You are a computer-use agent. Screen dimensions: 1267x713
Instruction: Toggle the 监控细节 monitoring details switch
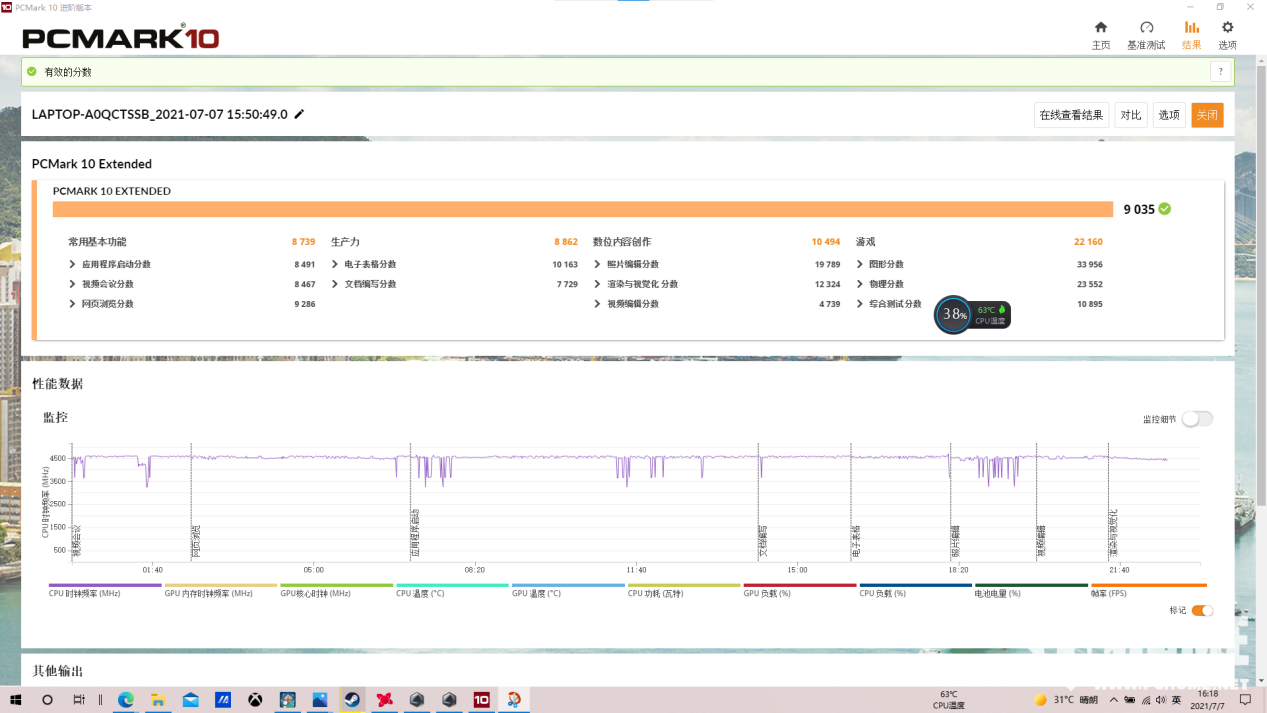tap(1197, 419)
